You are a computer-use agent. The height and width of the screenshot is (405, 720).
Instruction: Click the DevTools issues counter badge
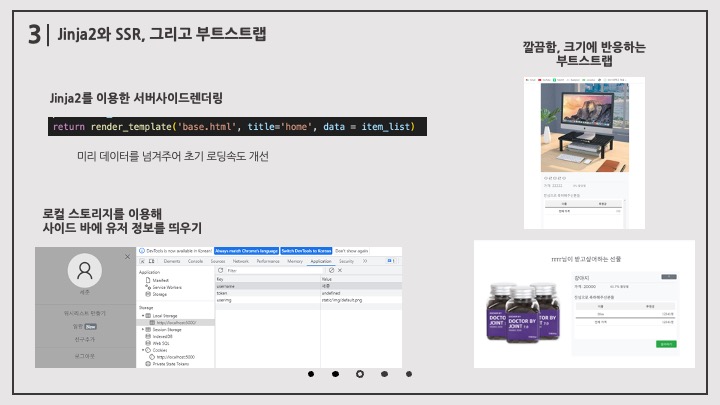391,261
